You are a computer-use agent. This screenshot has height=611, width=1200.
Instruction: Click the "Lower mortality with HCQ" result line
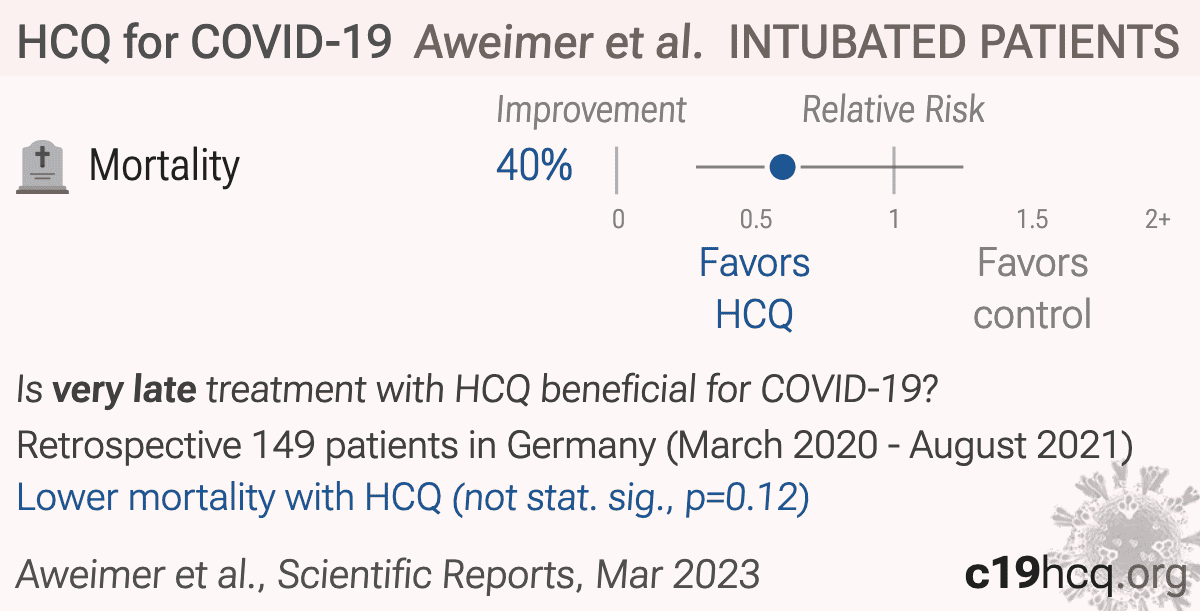pos(413,498)
